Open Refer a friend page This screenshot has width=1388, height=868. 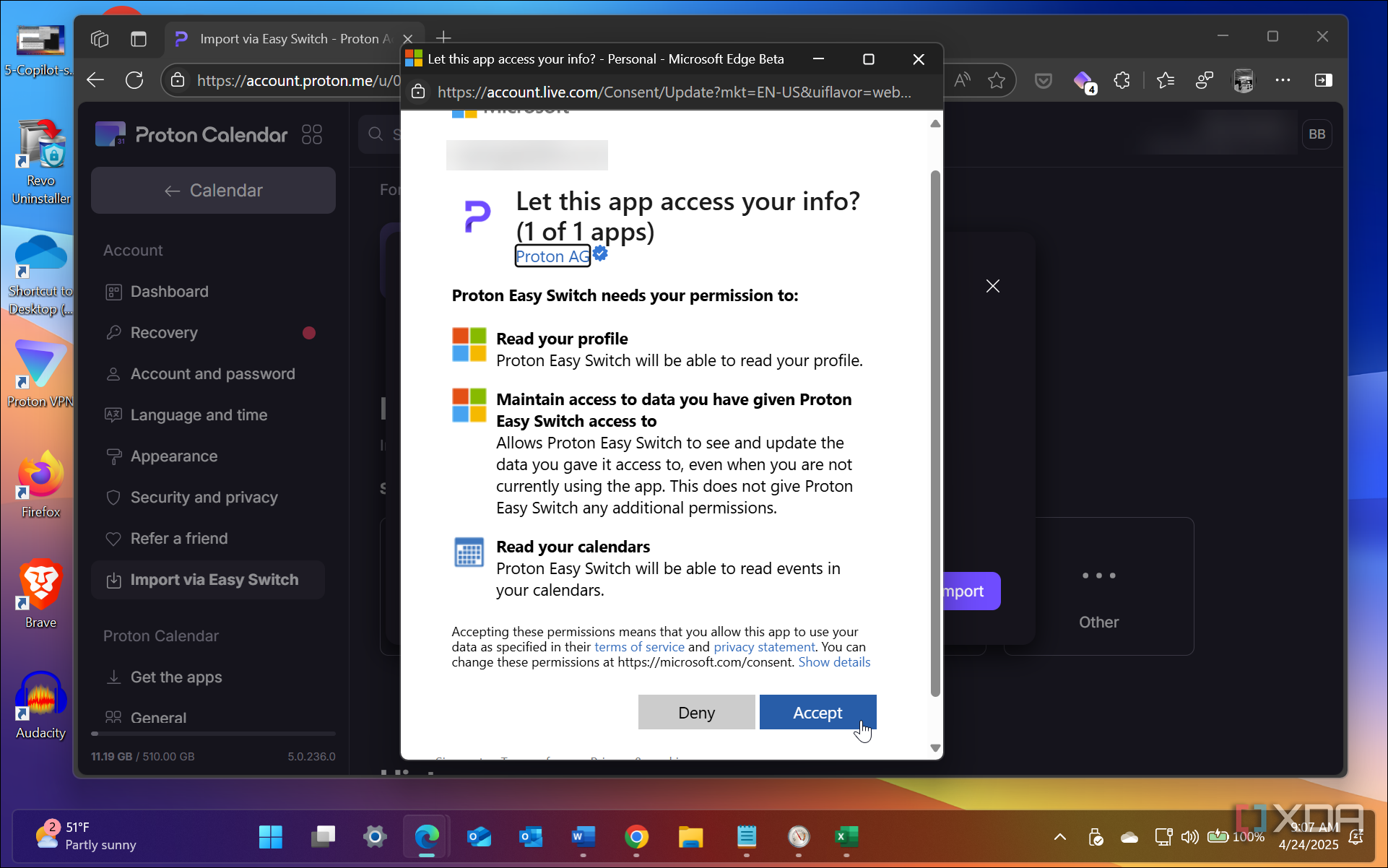178,539
